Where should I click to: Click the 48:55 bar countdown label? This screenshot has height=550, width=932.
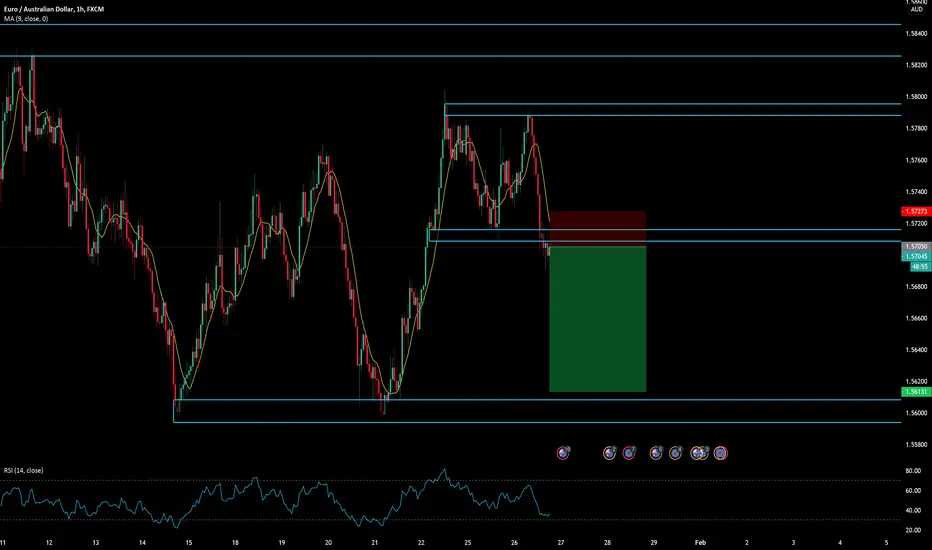pos(920,267)
